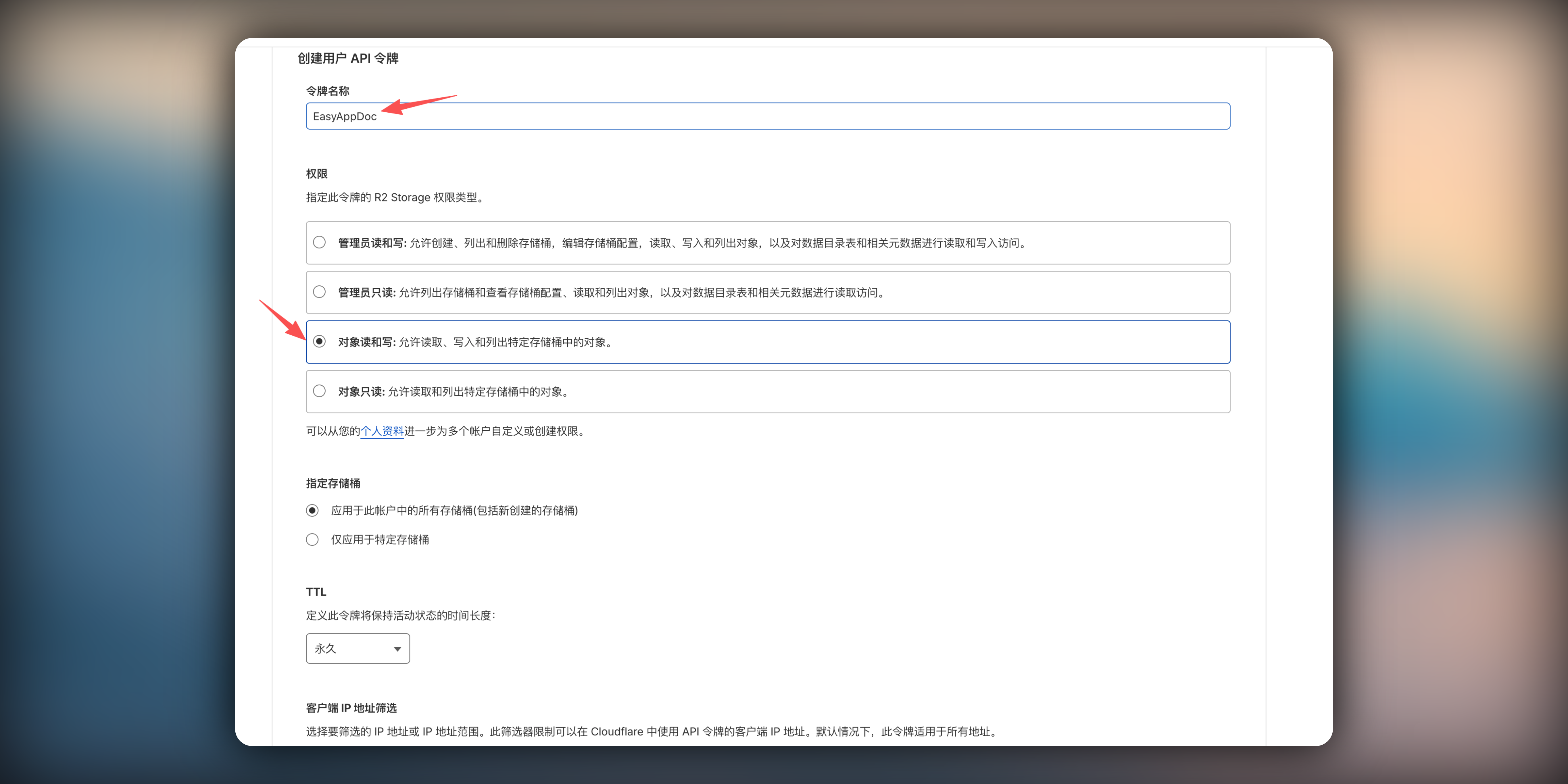
Task: Click the 管理员读和写 bold label text
Action: coord(372,243)
